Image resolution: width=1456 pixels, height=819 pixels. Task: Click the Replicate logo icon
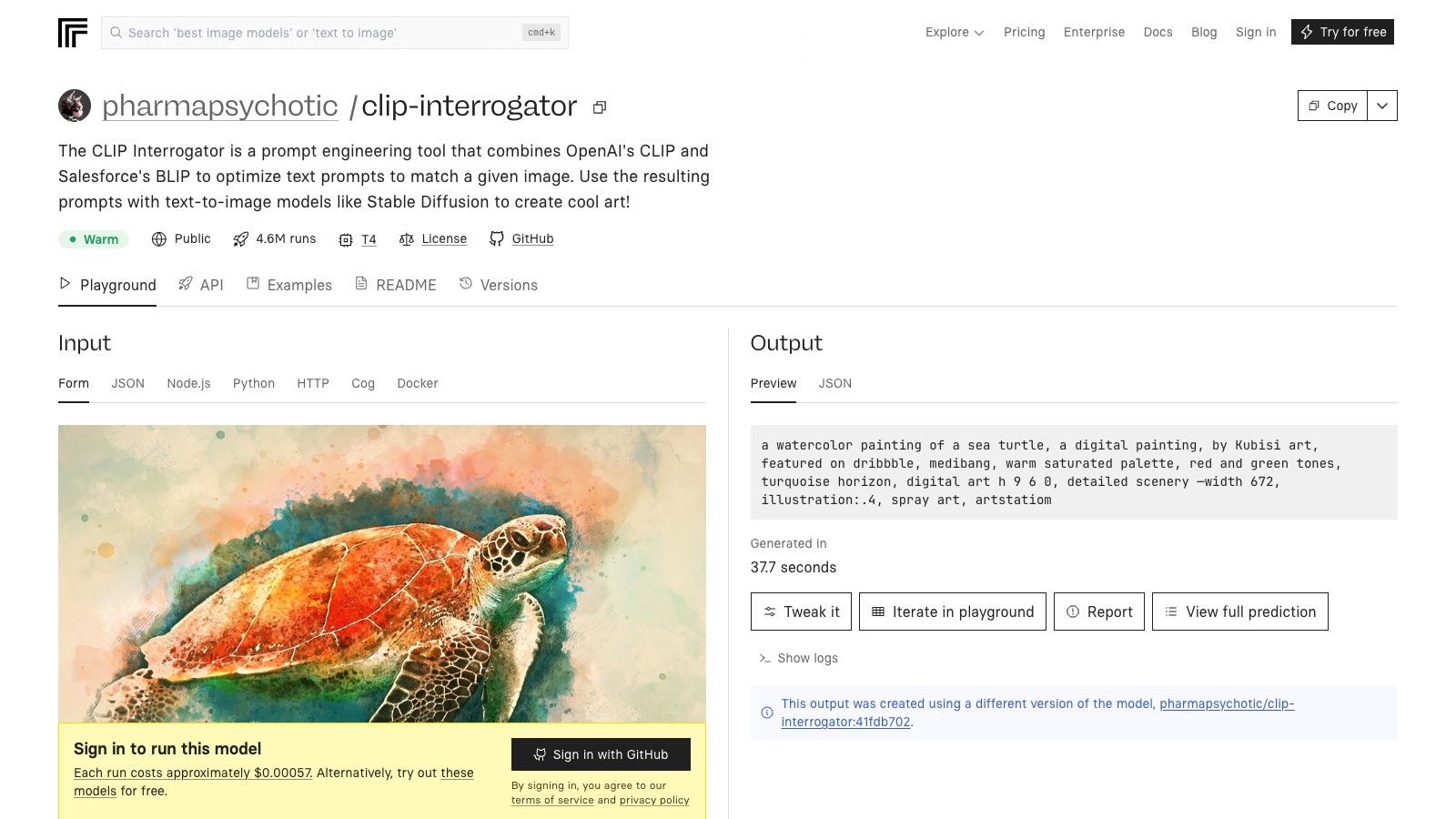point(73,33)
